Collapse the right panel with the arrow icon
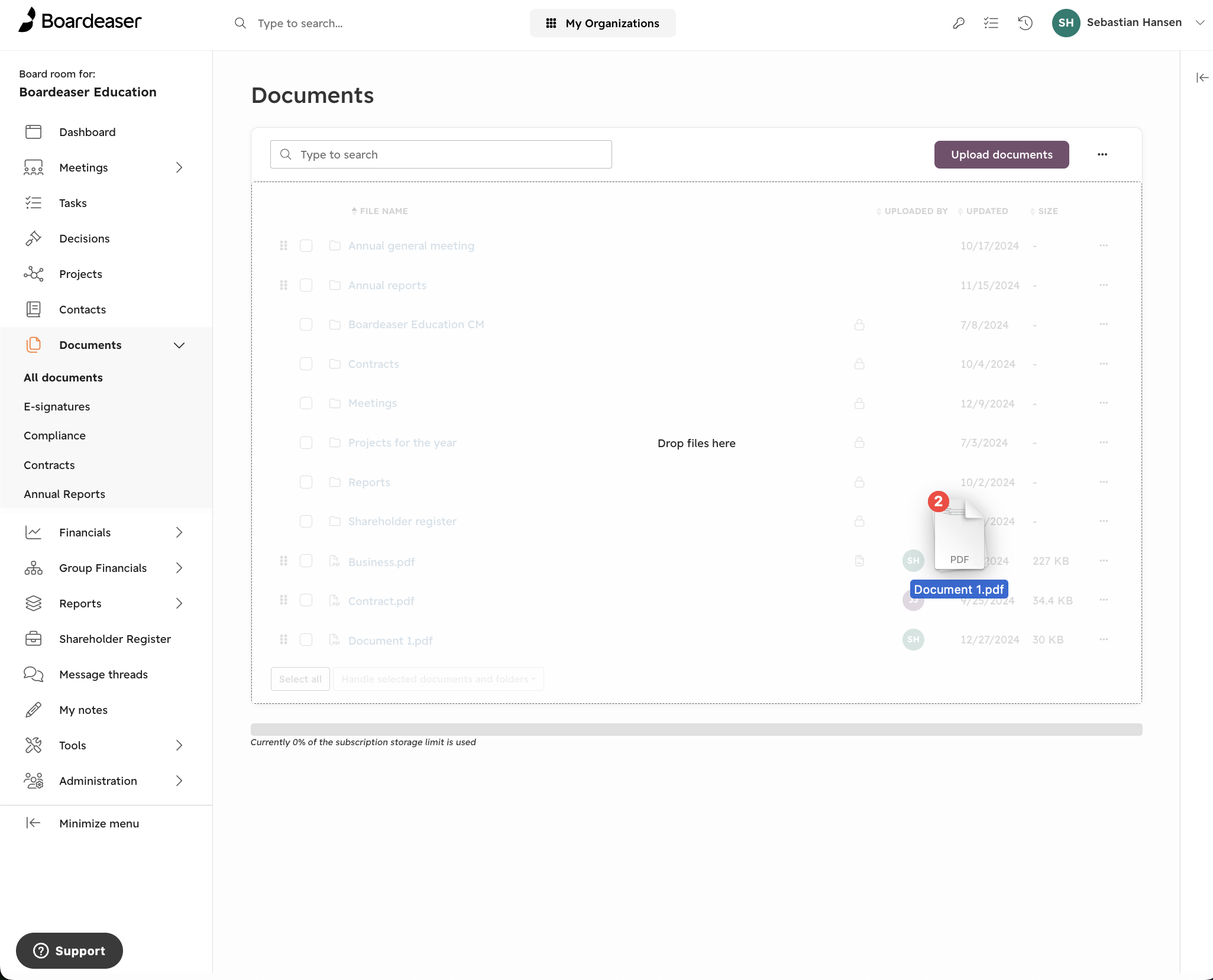Screen dimensions: 1213x980 [x=1202, y=77]
